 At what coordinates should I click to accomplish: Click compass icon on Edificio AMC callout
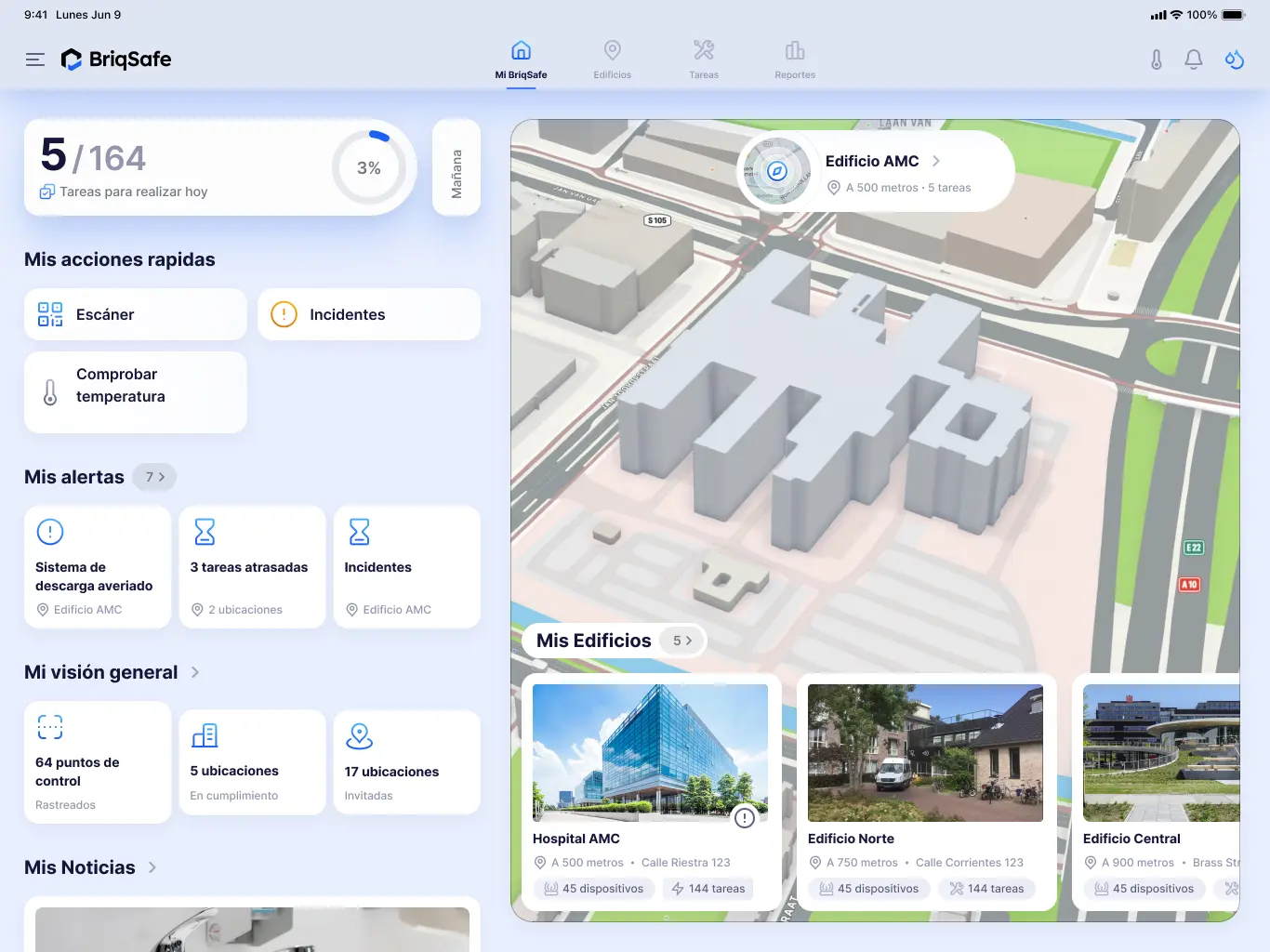tap(777, 171)
